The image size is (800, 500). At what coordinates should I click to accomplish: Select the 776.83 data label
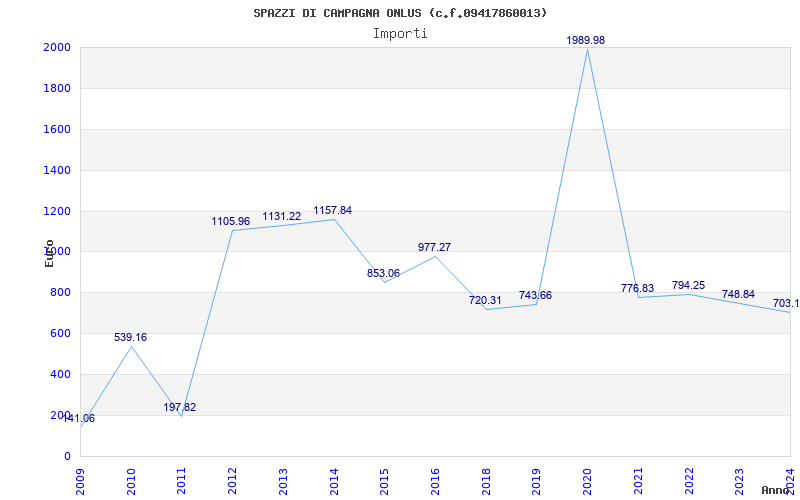637,288
